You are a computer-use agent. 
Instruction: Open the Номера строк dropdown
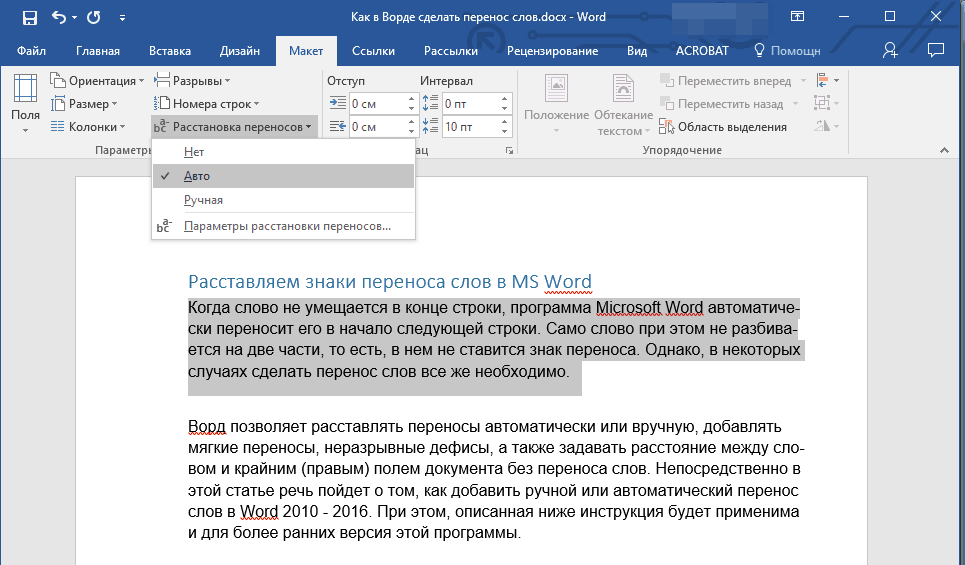pos(206,104)
